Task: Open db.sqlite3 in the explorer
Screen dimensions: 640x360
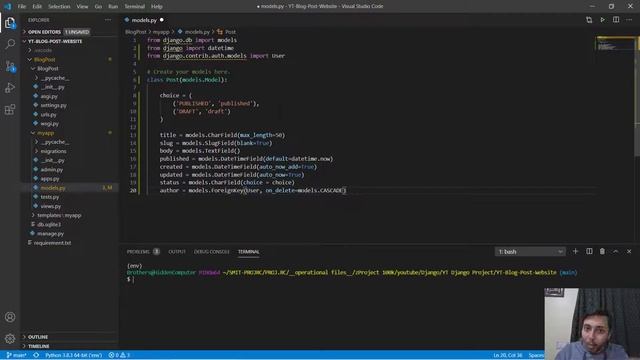Action: click(x=49, y=224)
